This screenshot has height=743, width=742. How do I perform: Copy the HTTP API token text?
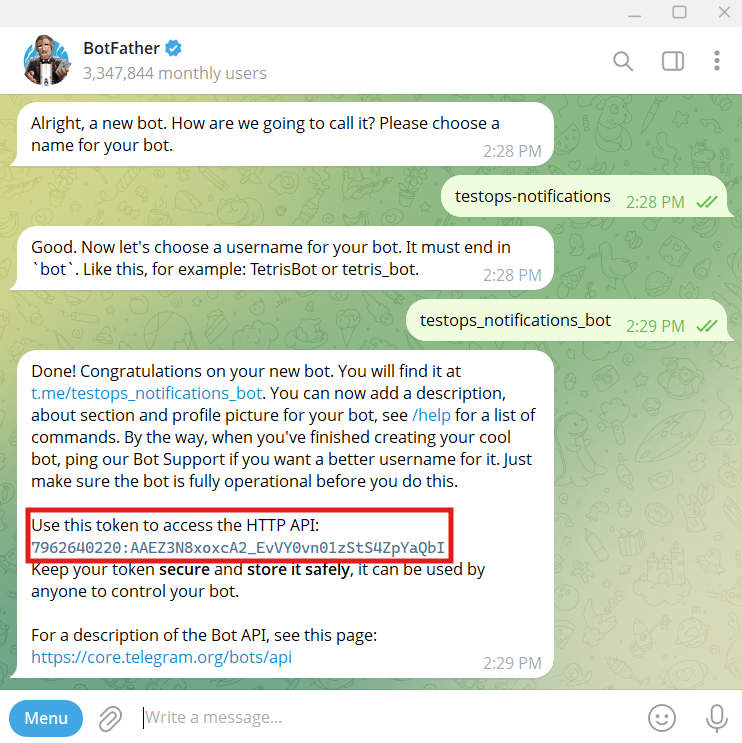(238, 548)
